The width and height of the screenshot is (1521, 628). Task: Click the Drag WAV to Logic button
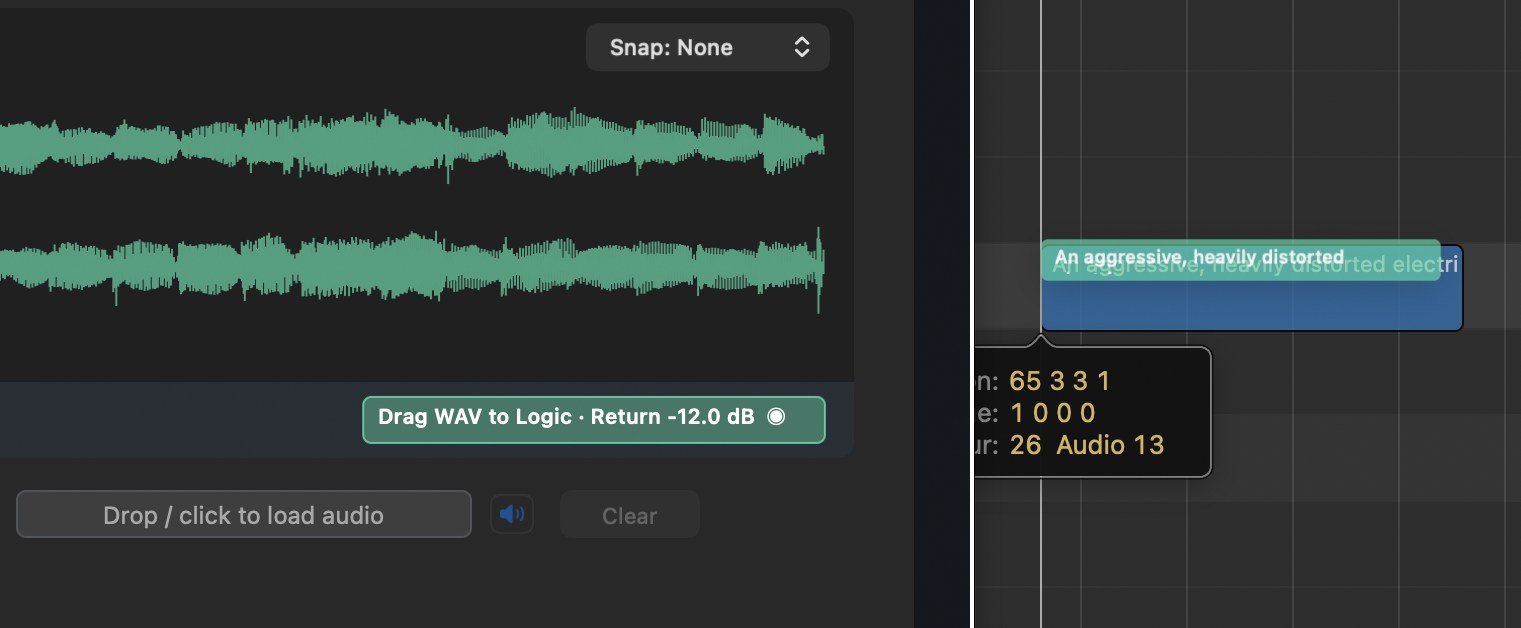(593, 420)
